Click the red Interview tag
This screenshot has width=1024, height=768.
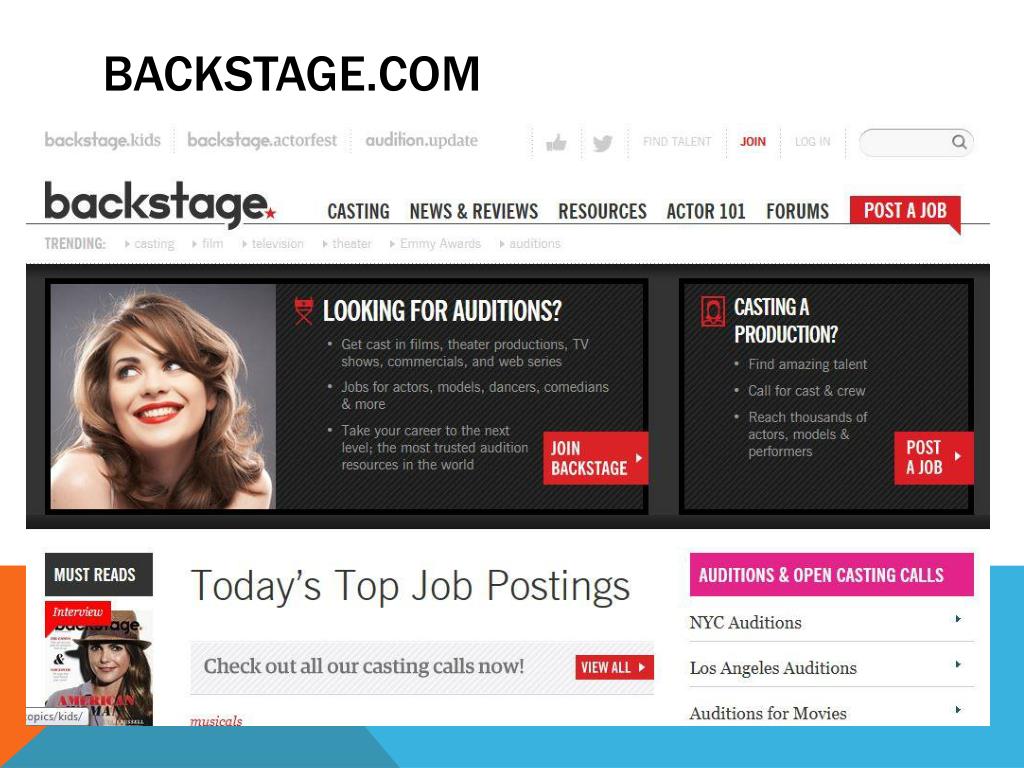point(78,613)
